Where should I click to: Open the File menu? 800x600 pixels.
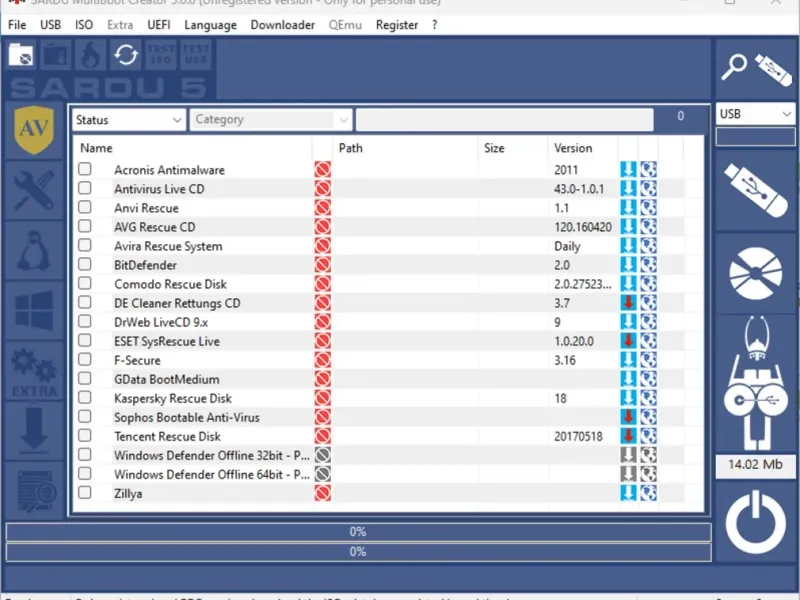pos(17,25)
